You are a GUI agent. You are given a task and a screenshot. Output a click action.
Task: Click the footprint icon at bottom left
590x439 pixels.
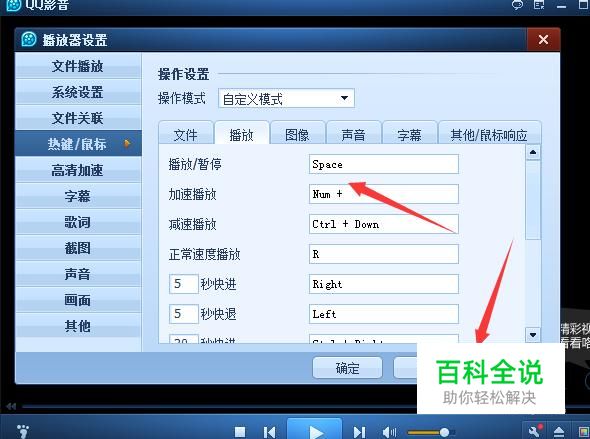pyautogui.click(x=23, y=431)
